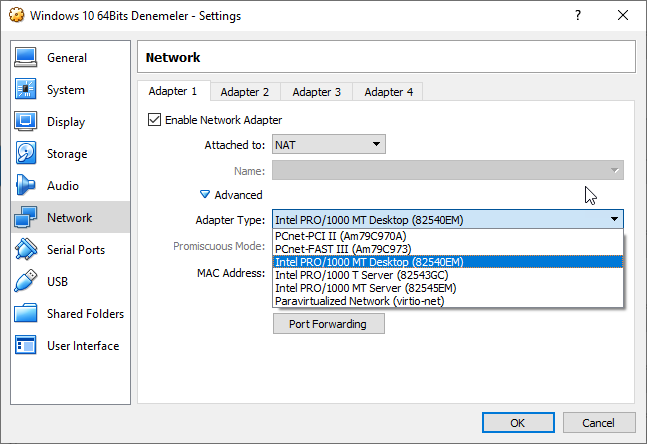Pick Intel PRO/1000 MT Desktop (82540EM) list entry
The width and height of the screenshot is (647, 444).
click(x=448, y=262)
